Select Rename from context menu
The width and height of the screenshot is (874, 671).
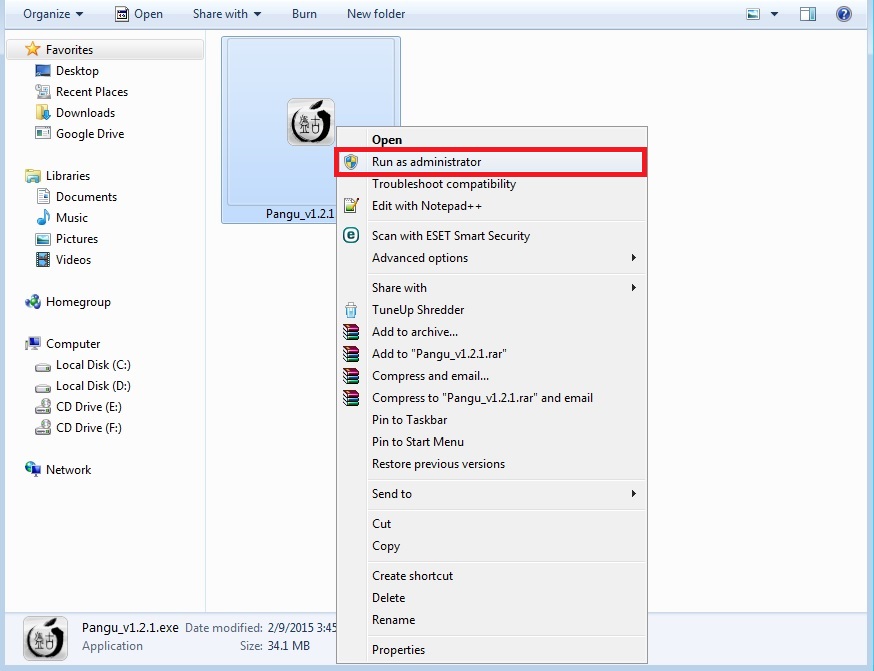point(491,620)
